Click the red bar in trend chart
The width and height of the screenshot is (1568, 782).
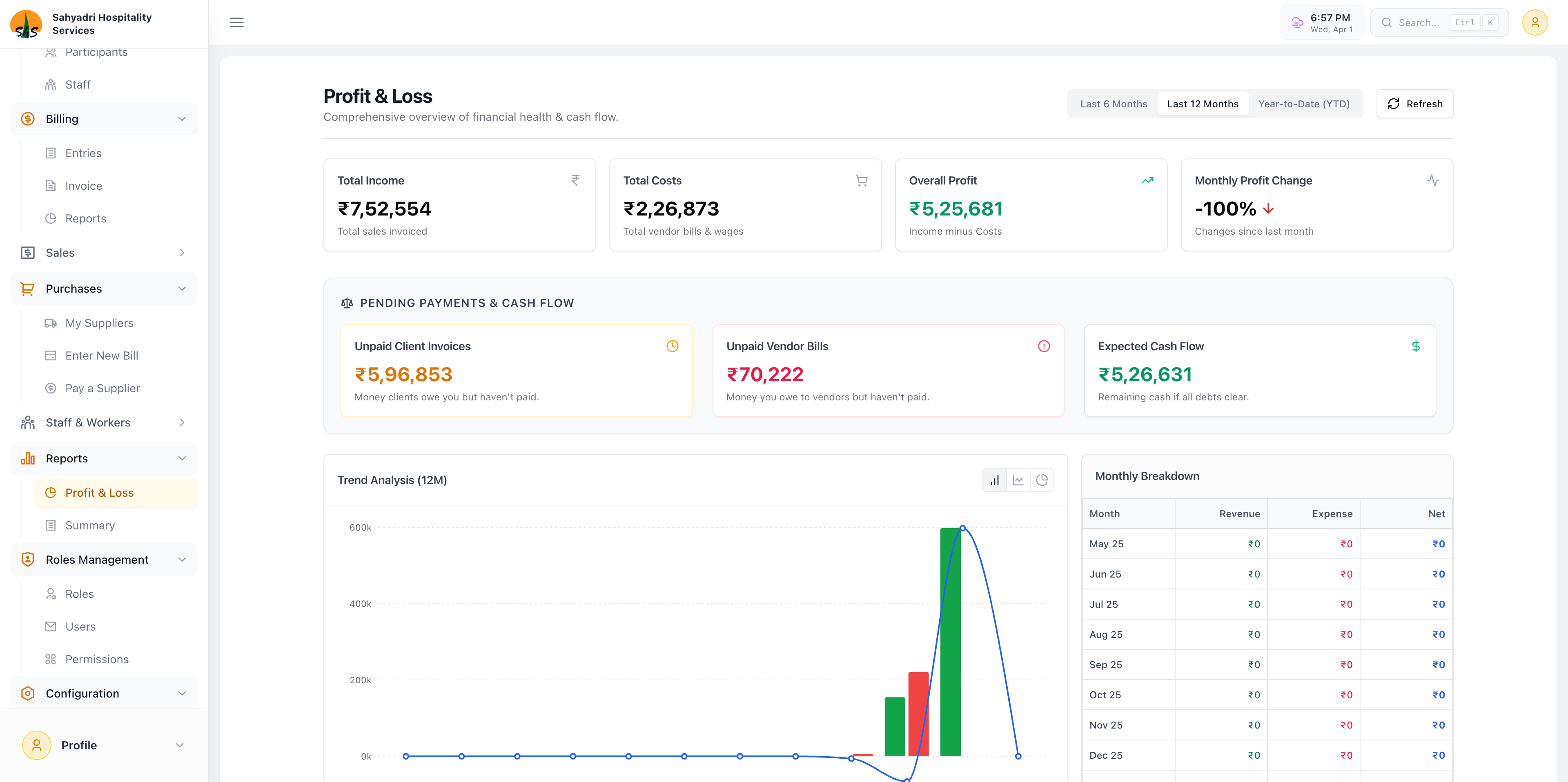pyautogui.click(x=918, y=714)
